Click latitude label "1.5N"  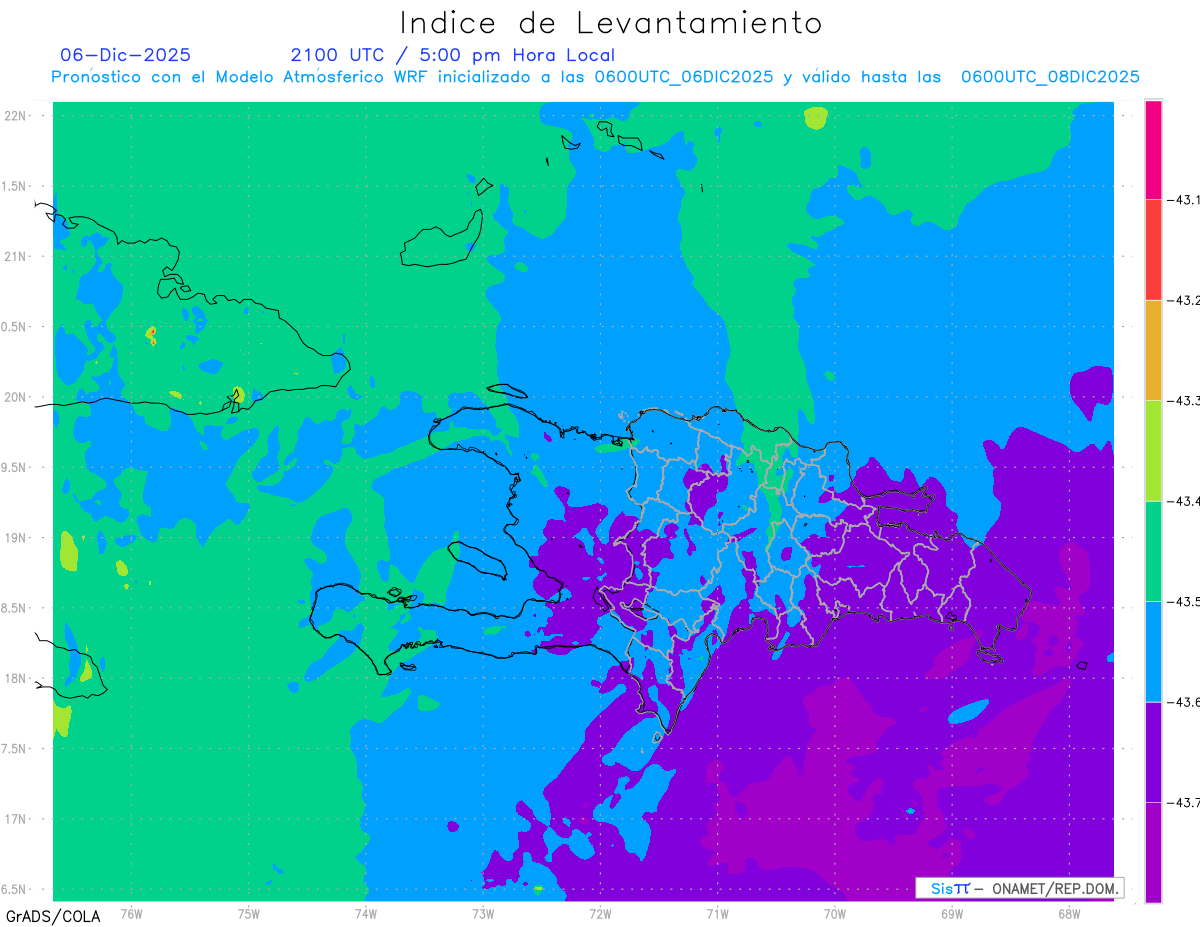coord(13,186)
